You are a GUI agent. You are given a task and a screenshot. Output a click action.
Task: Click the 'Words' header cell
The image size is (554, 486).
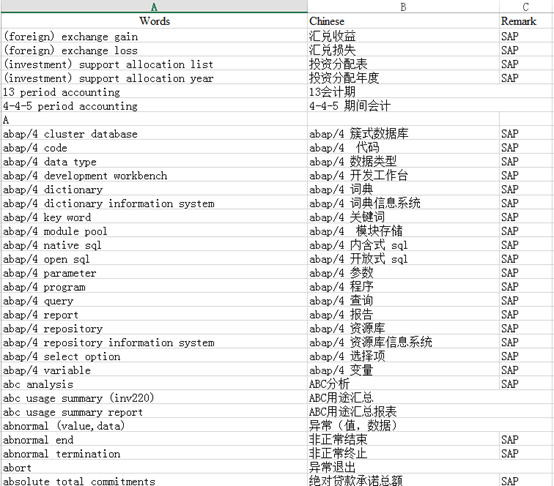click(154, 21)
